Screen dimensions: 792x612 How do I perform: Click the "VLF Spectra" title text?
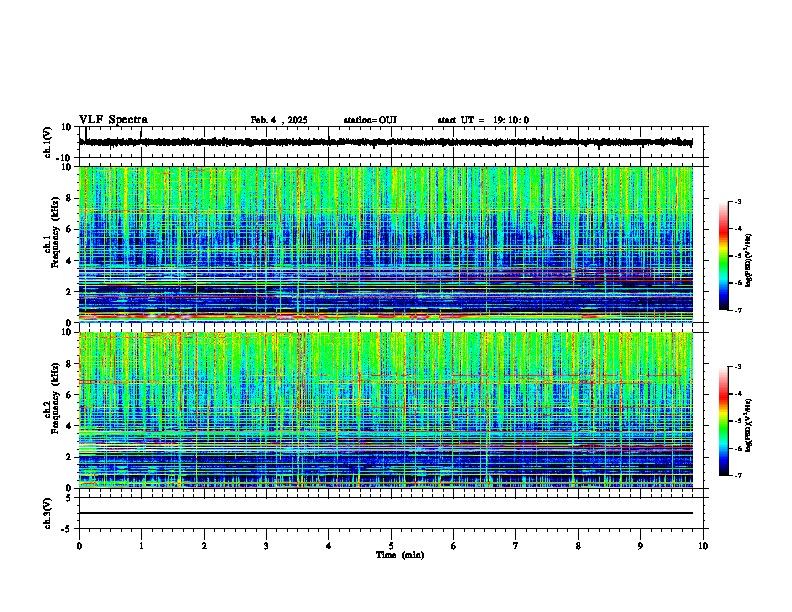(x=113, y=120)
